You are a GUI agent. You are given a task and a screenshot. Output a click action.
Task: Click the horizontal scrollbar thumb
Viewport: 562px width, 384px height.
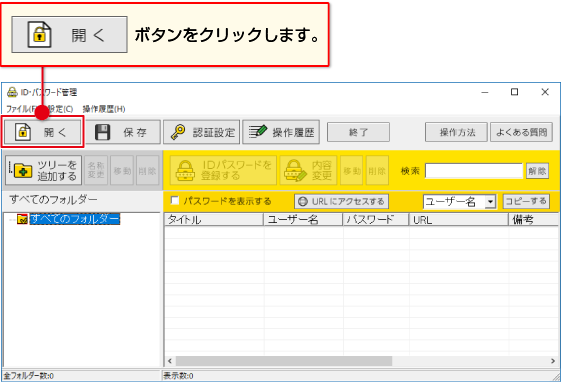(284, 361)
